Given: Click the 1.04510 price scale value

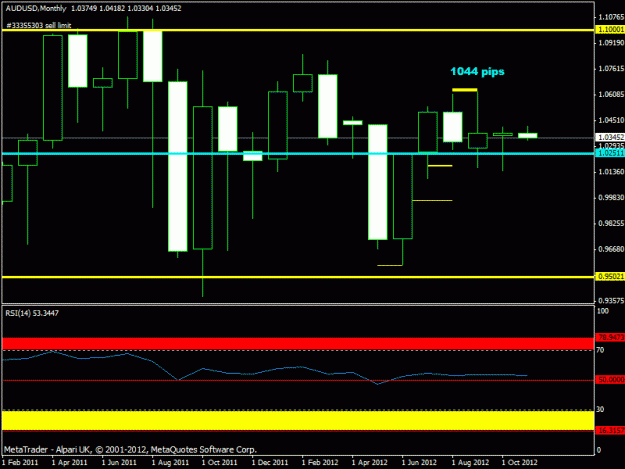Looking at the screenshot, I should (611, 120).
